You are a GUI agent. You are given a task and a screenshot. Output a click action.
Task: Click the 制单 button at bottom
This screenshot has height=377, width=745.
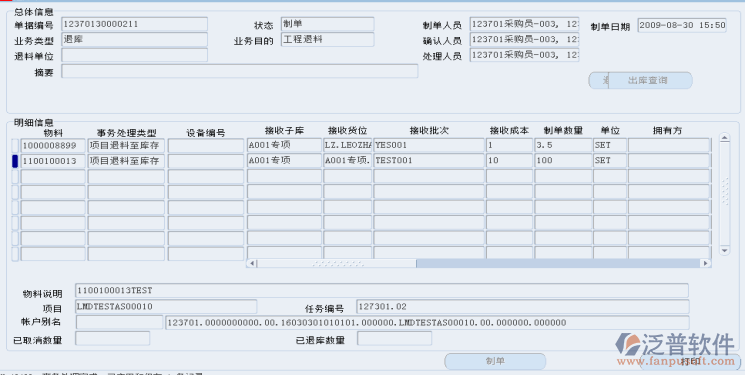tap(495, 361)
